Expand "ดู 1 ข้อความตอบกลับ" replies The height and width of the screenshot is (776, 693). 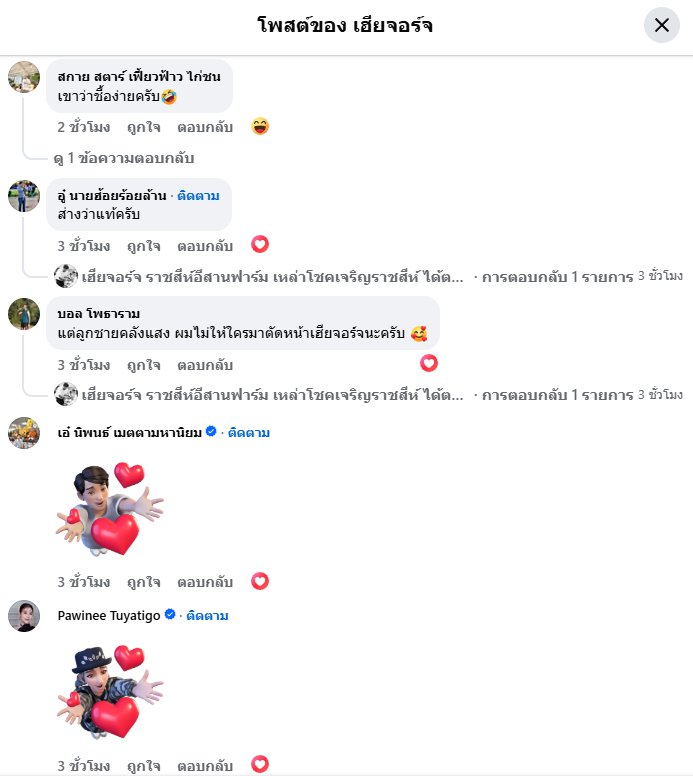point(124,158)
